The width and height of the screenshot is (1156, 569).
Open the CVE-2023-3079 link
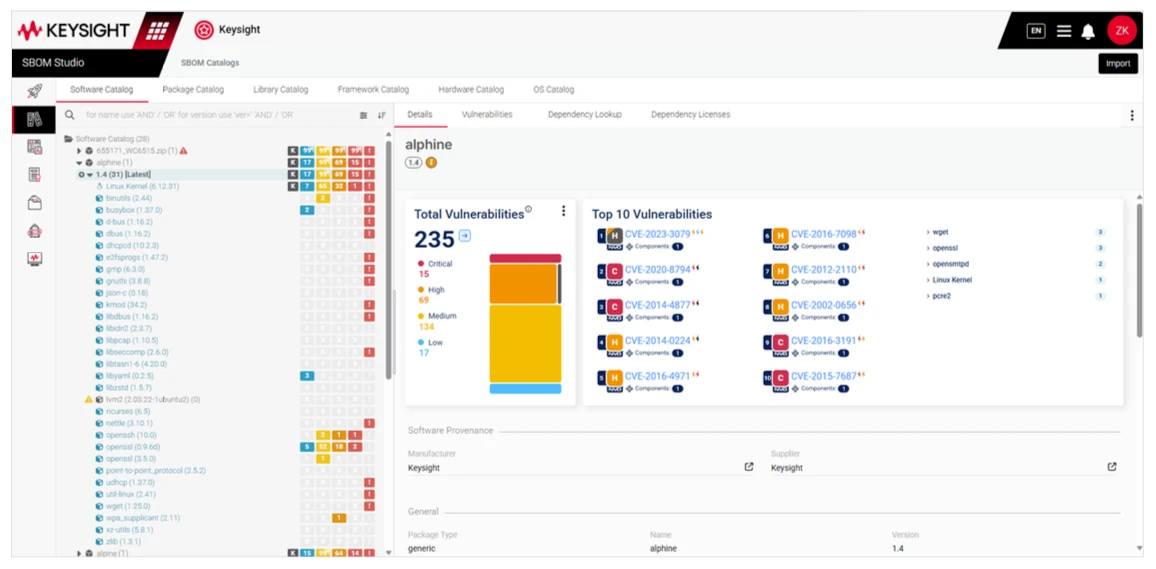pyautogui.click(x=657, y=234)
